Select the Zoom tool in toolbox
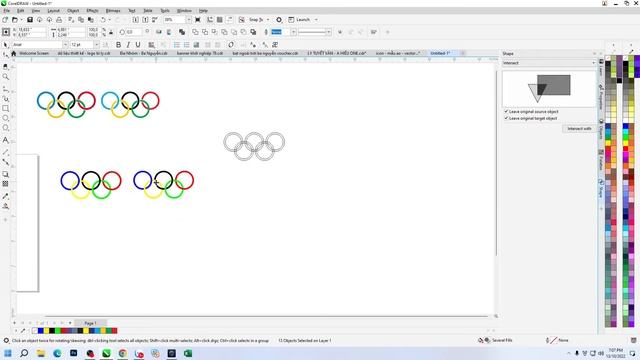 coord(6,77)
